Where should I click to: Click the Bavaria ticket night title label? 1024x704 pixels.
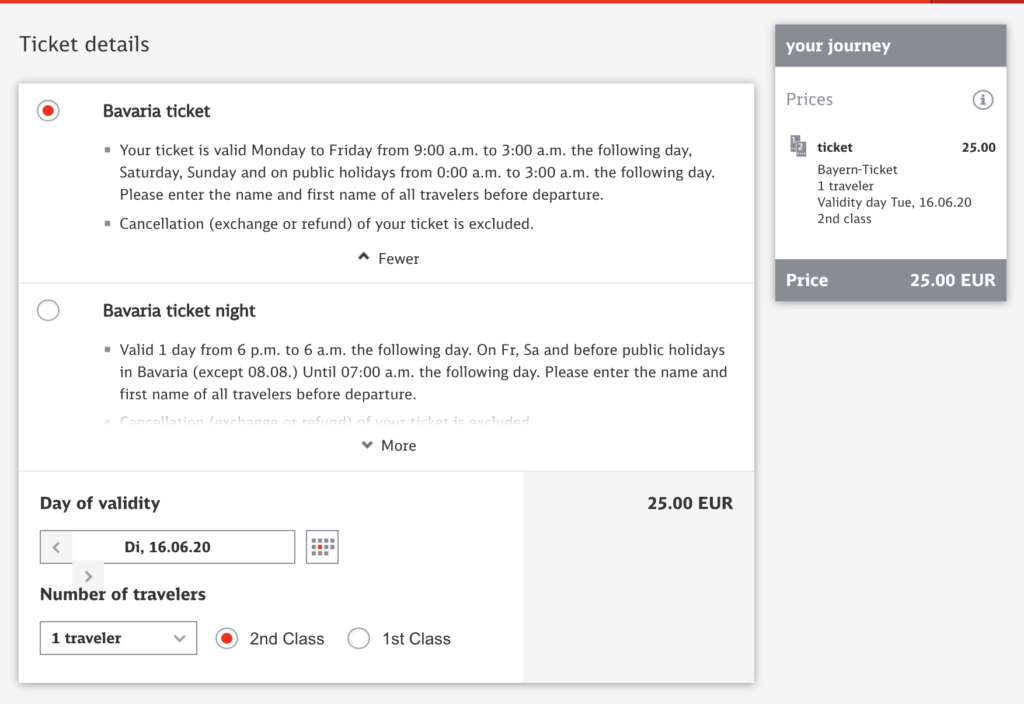click(x=179, y=311)
